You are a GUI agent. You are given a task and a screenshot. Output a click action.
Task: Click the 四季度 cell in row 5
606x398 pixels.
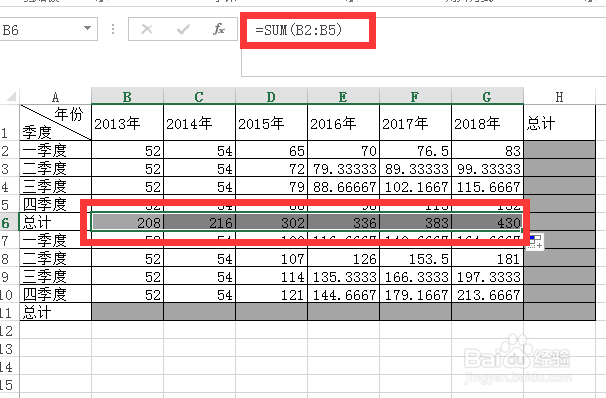point(55,204)
